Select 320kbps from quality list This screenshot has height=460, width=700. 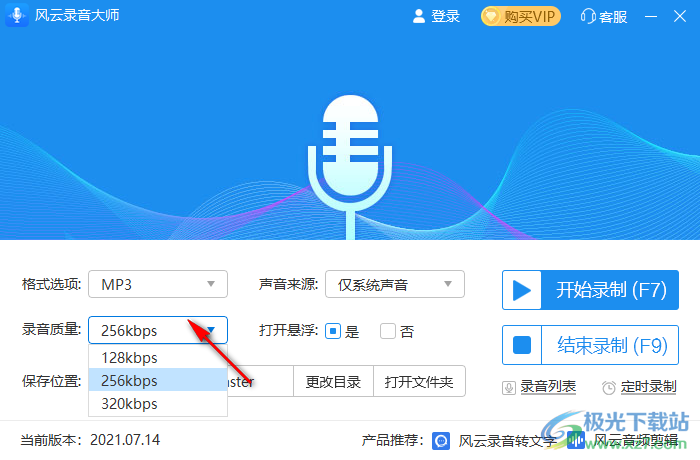(x=158, y=403)
